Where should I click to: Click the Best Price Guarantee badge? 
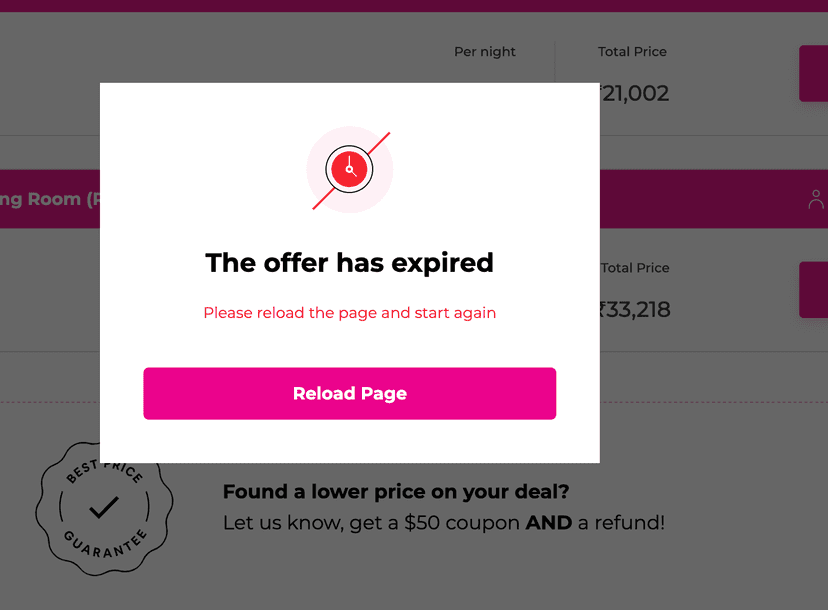[x=104, y=509]
